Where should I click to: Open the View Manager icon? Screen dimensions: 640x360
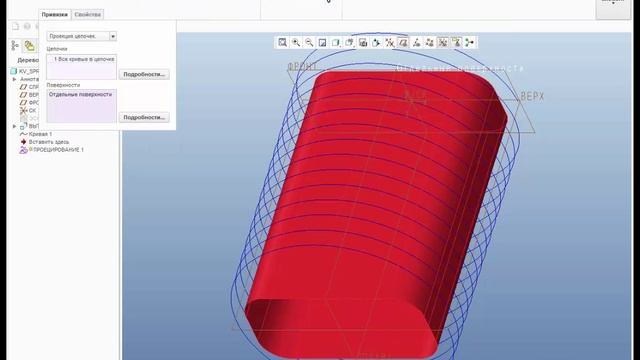point(363,42)
